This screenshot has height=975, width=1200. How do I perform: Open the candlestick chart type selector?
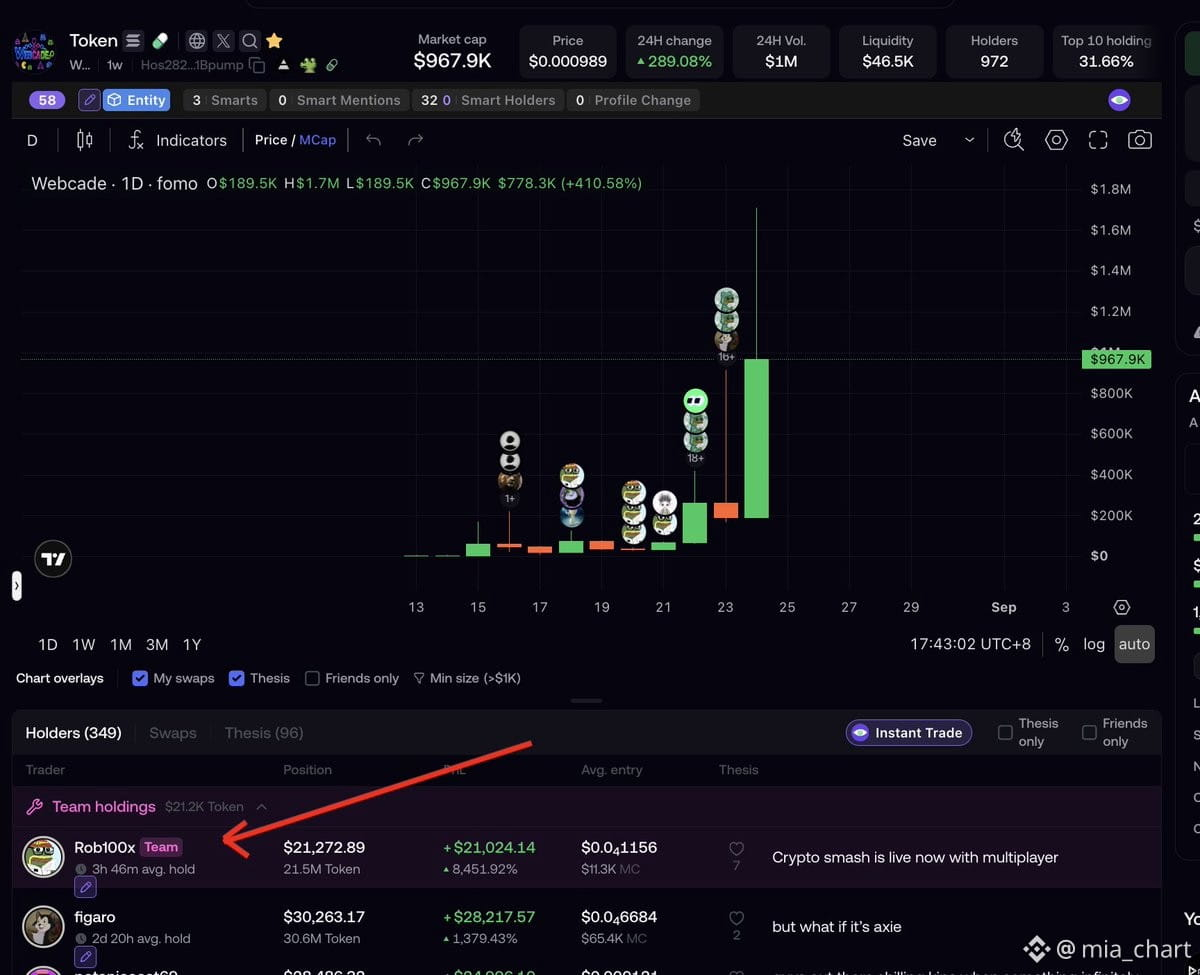[x=84, y=140]
